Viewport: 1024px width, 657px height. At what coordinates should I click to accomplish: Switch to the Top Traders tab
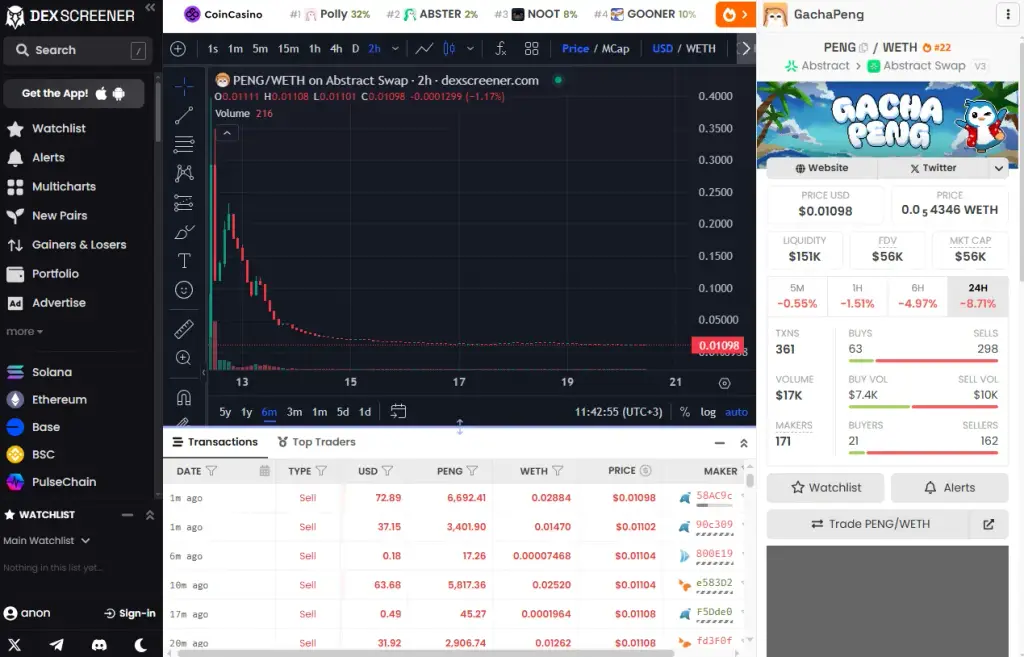point(317,442)
